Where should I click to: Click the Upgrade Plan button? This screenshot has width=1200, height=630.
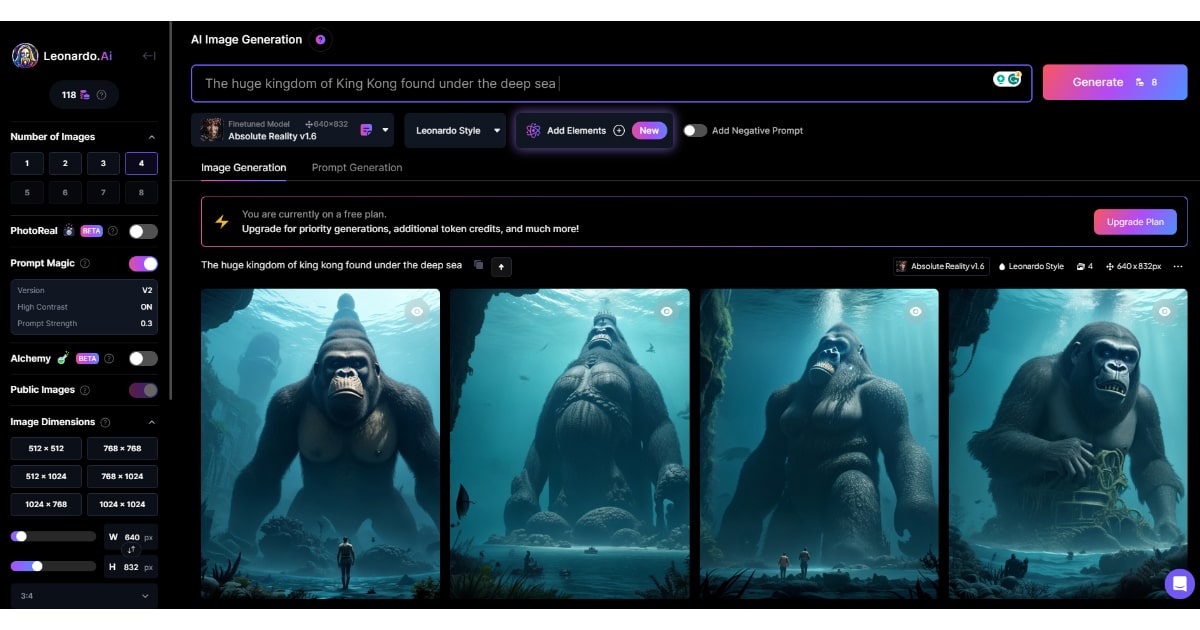pyautogui.click(x=1134, y=222)
